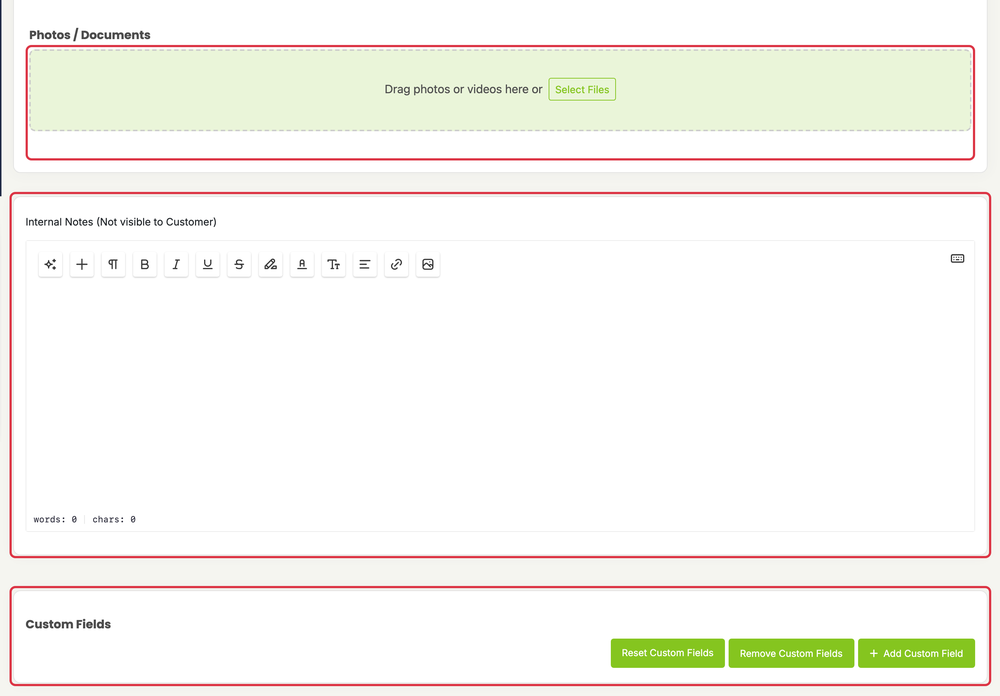Image resolution: width=1000 pixels, height=696 pixels.
Task: Toggle underline formatting
Action: click(x=207, y=264)
